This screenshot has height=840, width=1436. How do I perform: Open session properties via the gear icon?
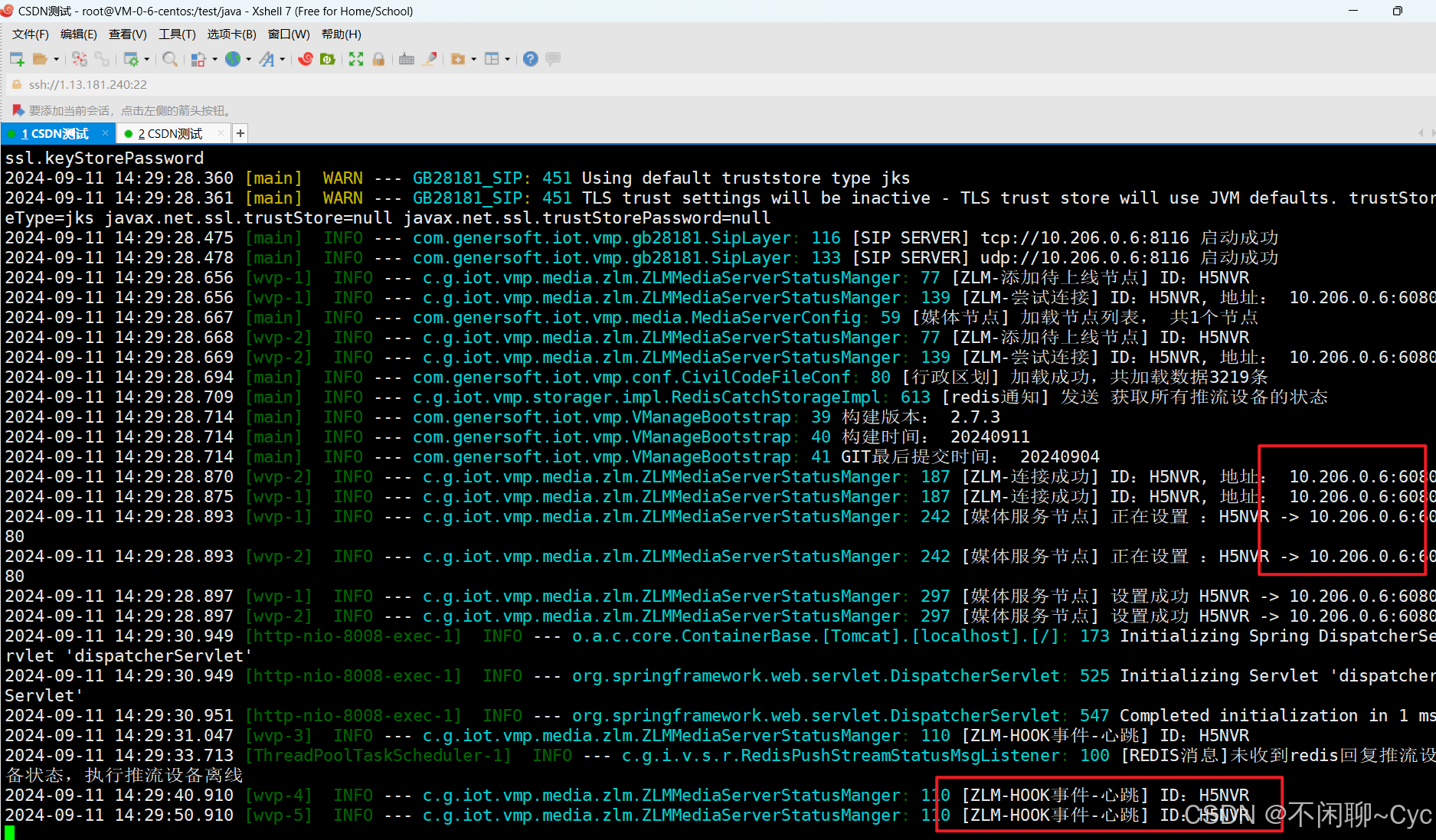point(135,58)
